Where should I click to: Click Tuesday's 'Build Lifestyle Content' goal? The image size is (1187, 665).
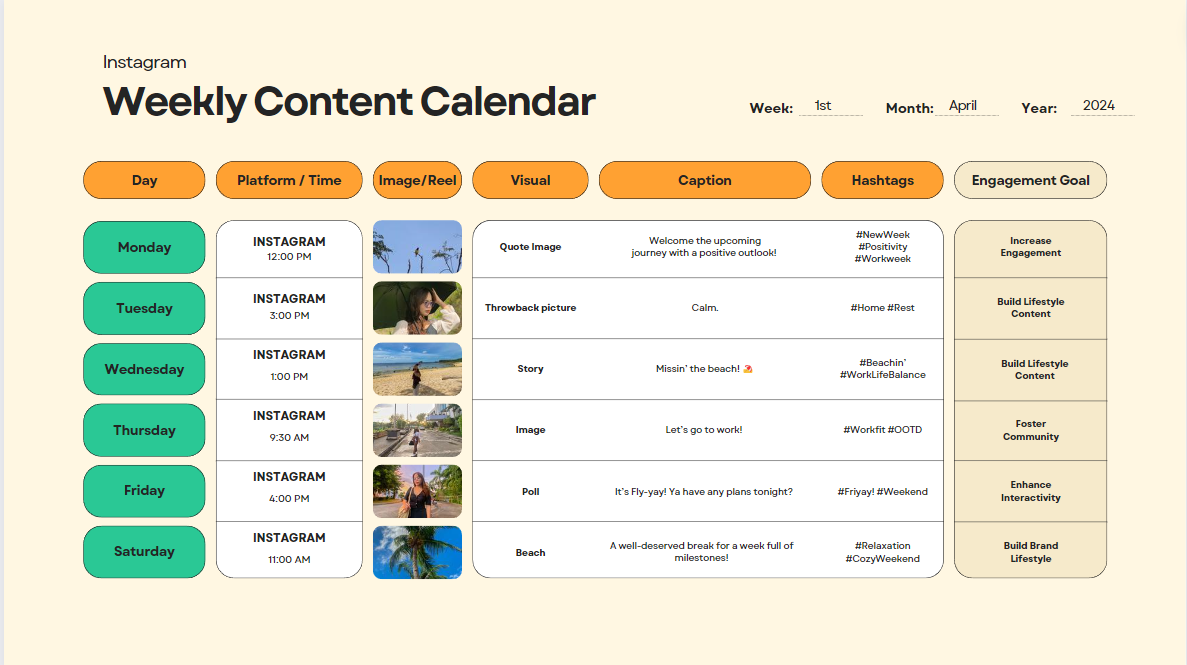tap(1030, 308)
